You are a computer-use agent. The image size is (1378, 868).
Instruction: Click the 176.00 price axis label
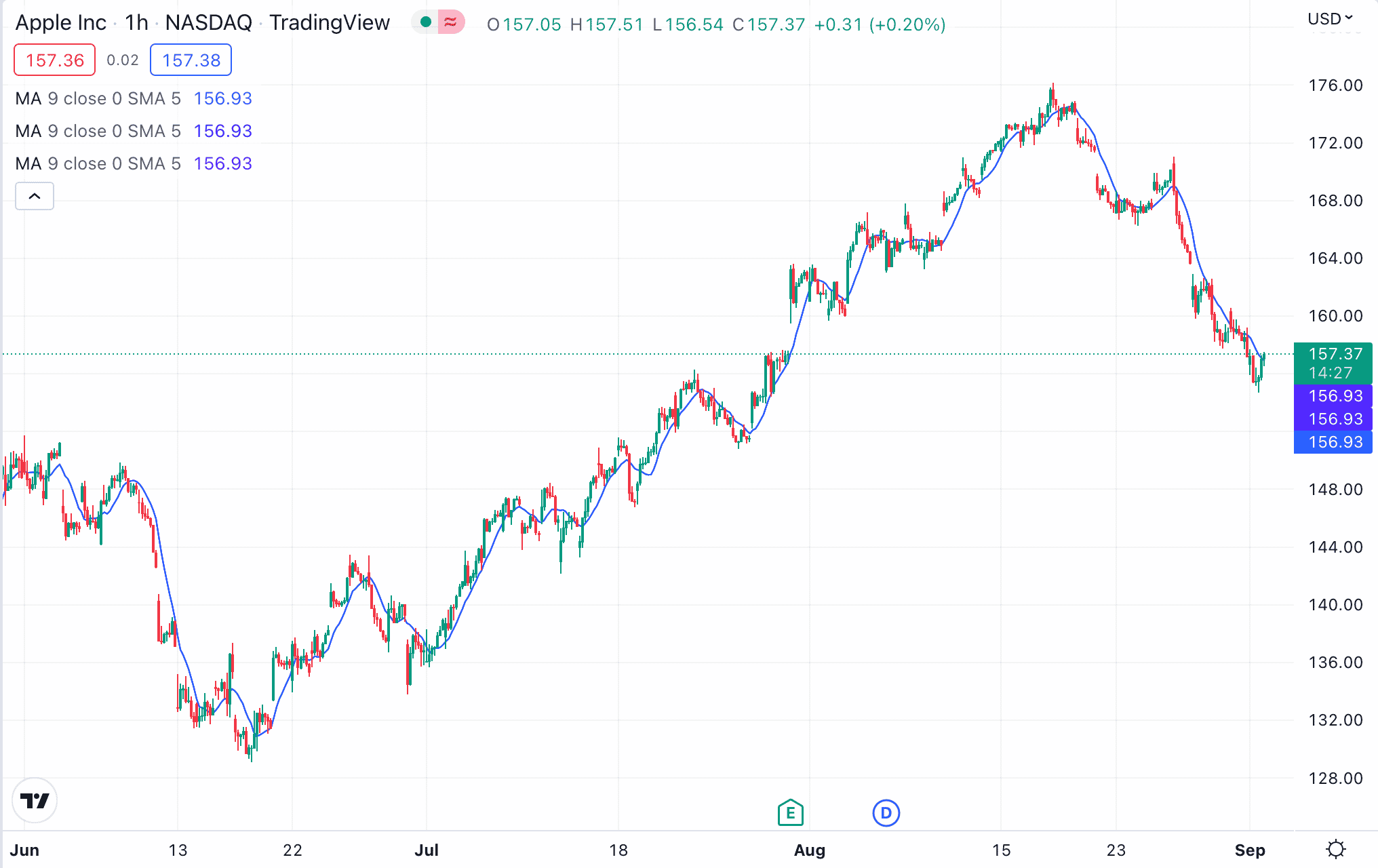(x=1335, y=85)
